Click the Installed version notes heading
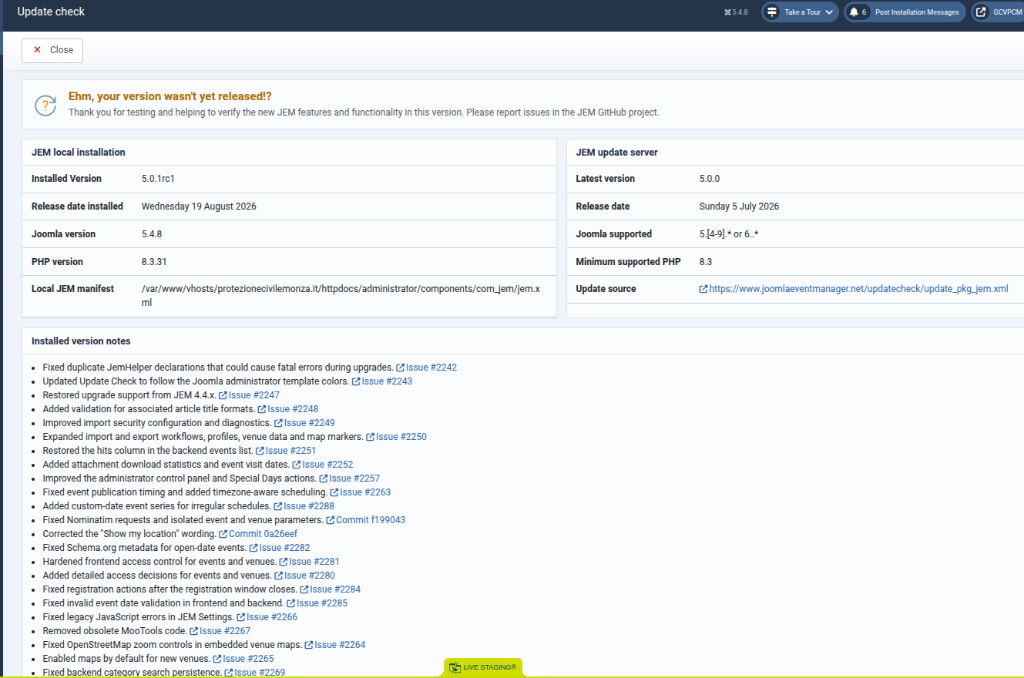The image size is (1024, 678). tap(81, 341)
